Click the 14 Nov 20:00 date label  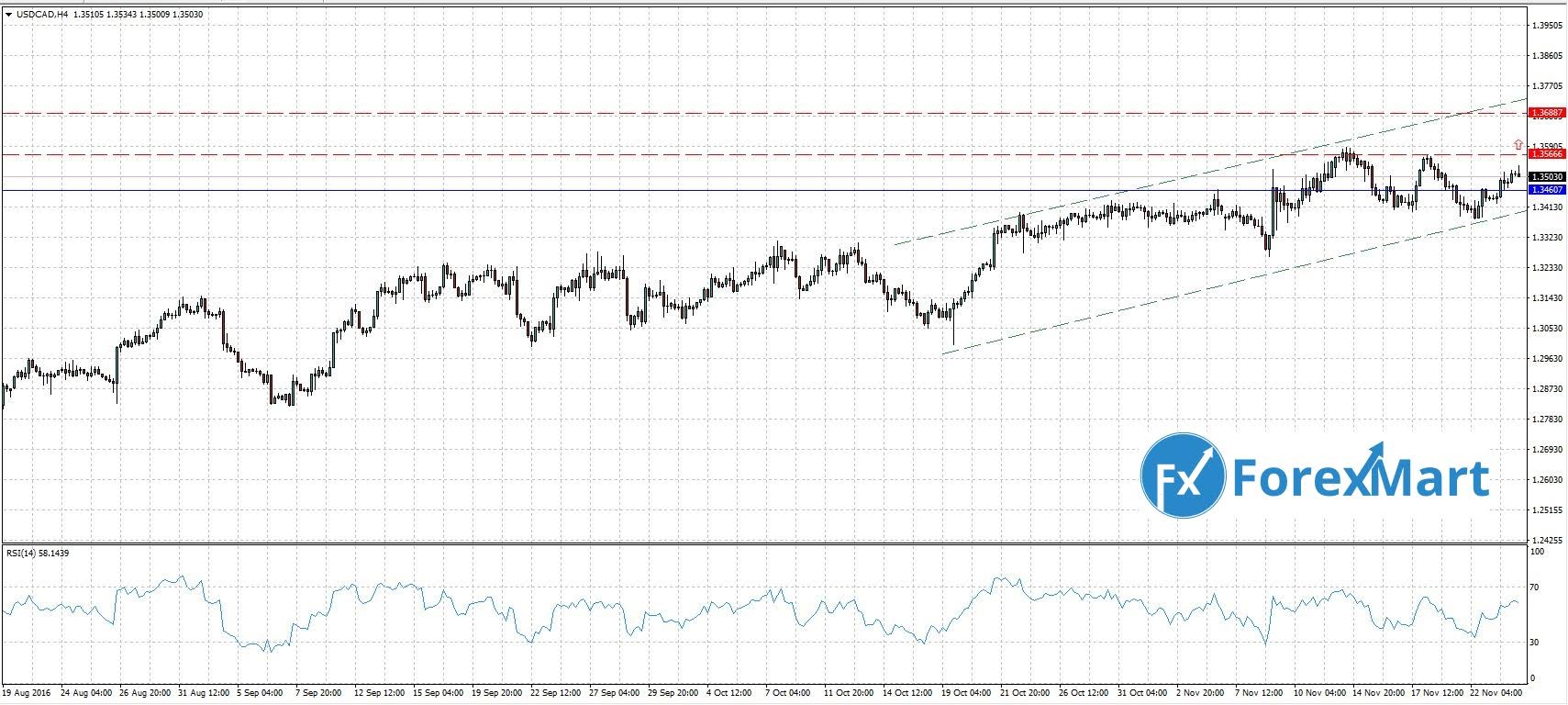1380,691
